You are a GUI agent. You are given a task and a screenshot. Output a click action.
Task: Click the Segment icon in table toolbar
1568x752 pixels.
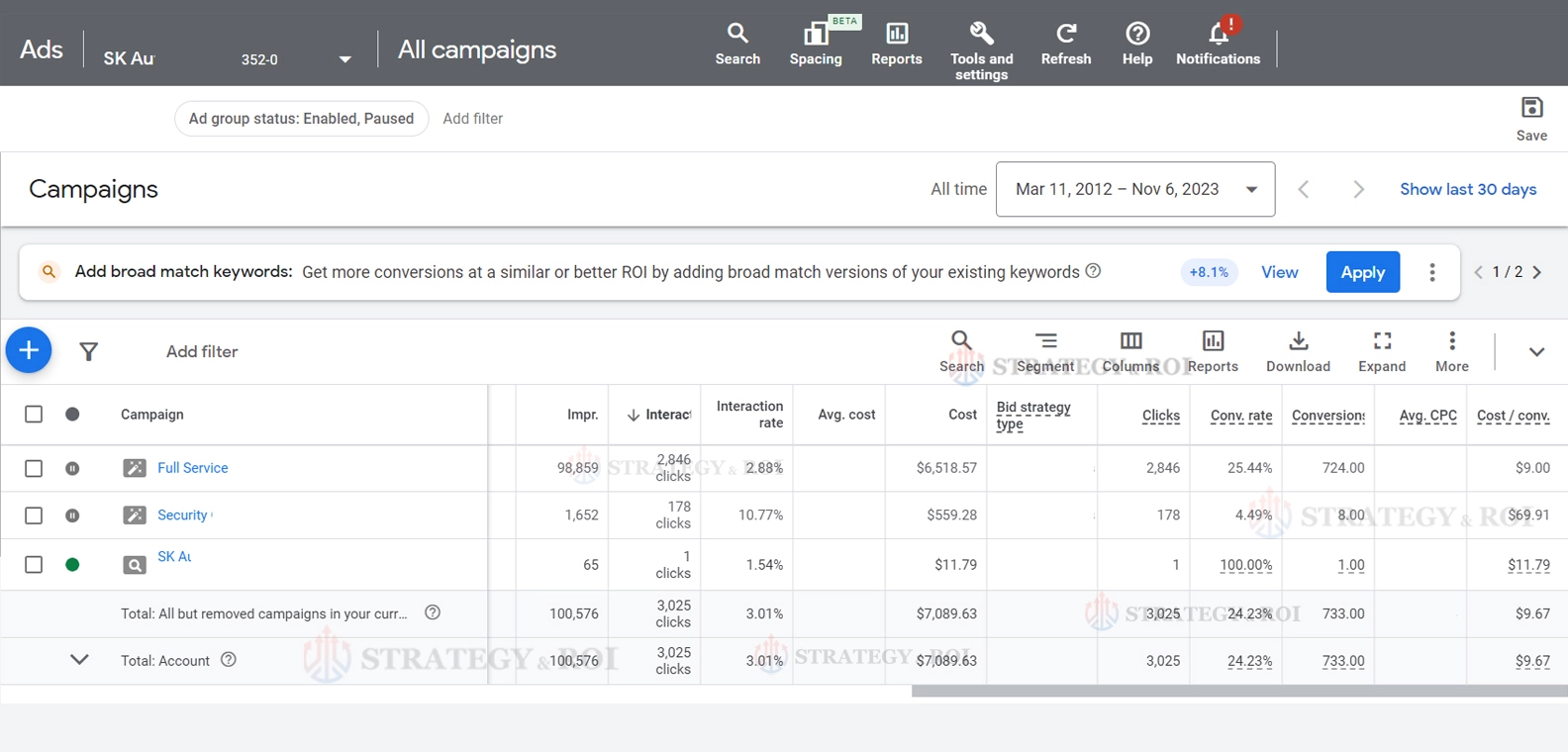pos(1045,341)
